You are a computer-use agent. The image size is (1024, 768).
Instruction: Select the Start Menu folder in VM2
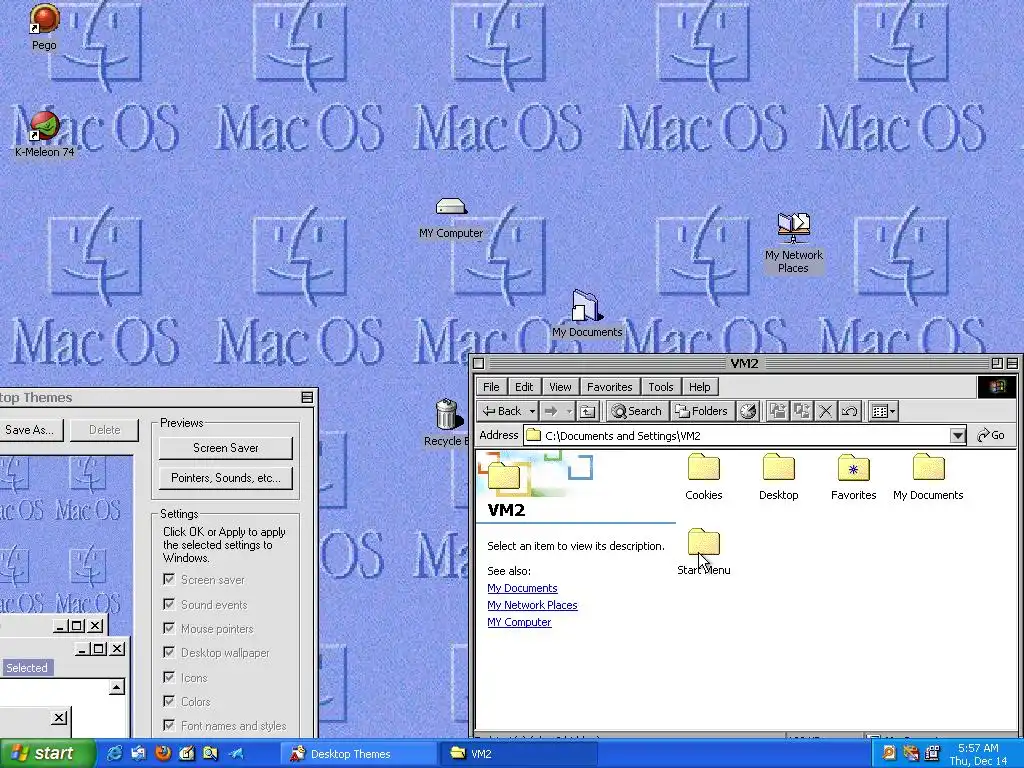[703, 543]
